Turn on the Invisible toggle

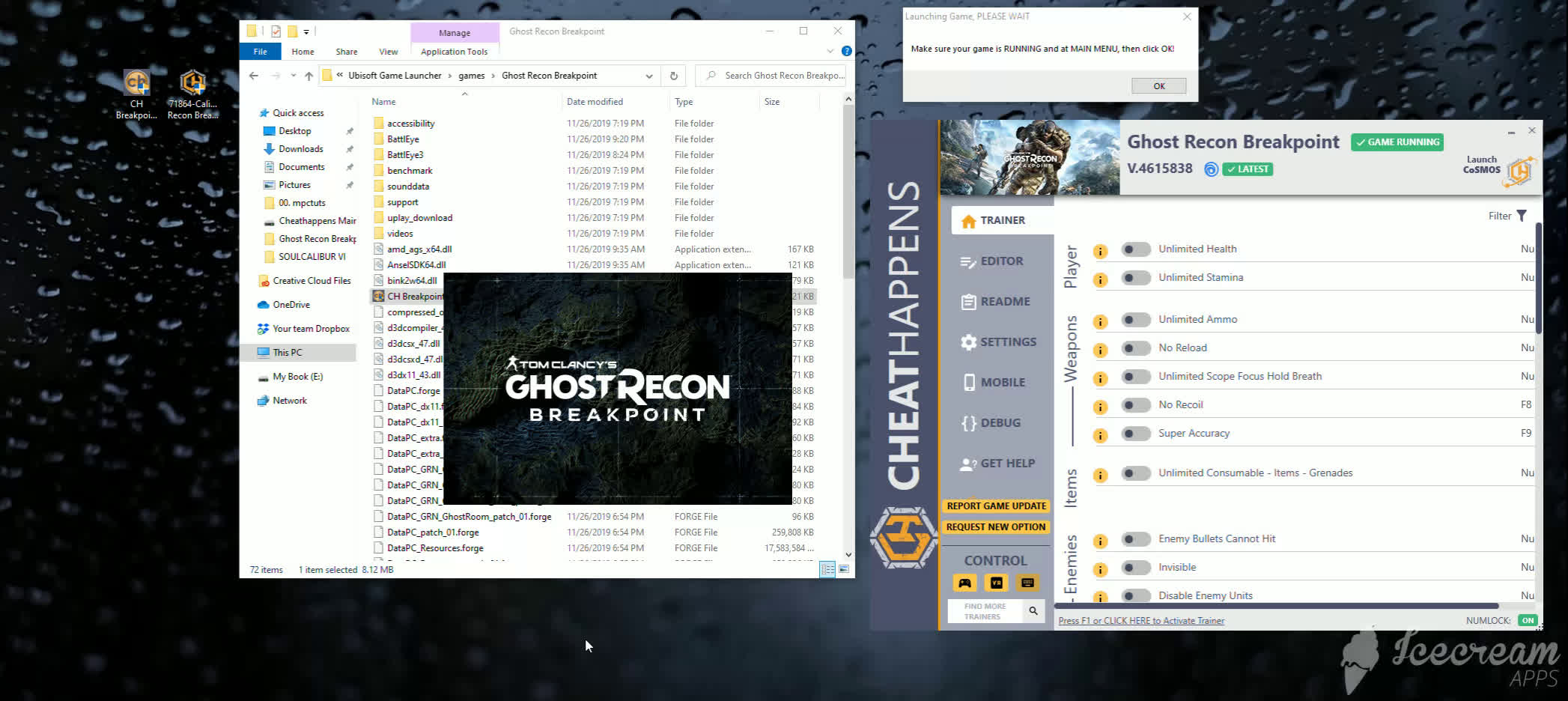(1135, 568)
